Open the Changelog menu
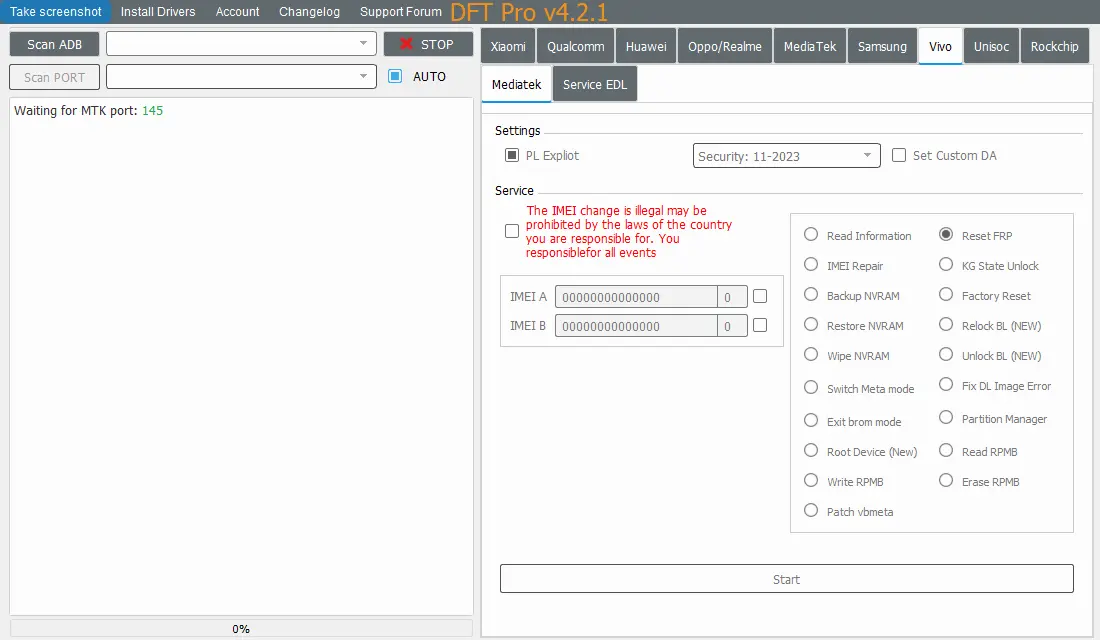The width and height of the screenshot is (1100, 640). pyautogui.click(x=309, y=11)
